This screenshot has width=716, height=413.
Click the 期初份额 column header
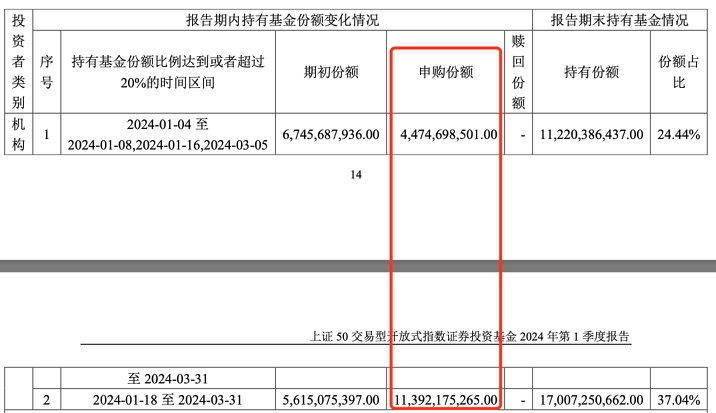pyautogui.click(x=331, y=72)
